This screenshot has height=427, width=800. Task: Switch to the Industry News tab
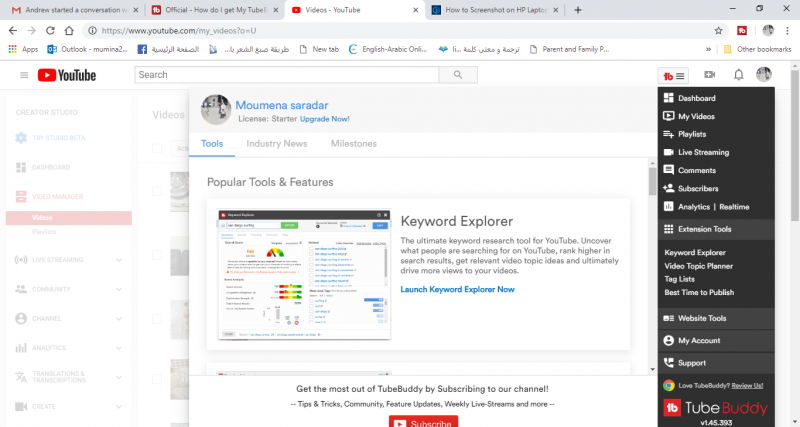277,144
